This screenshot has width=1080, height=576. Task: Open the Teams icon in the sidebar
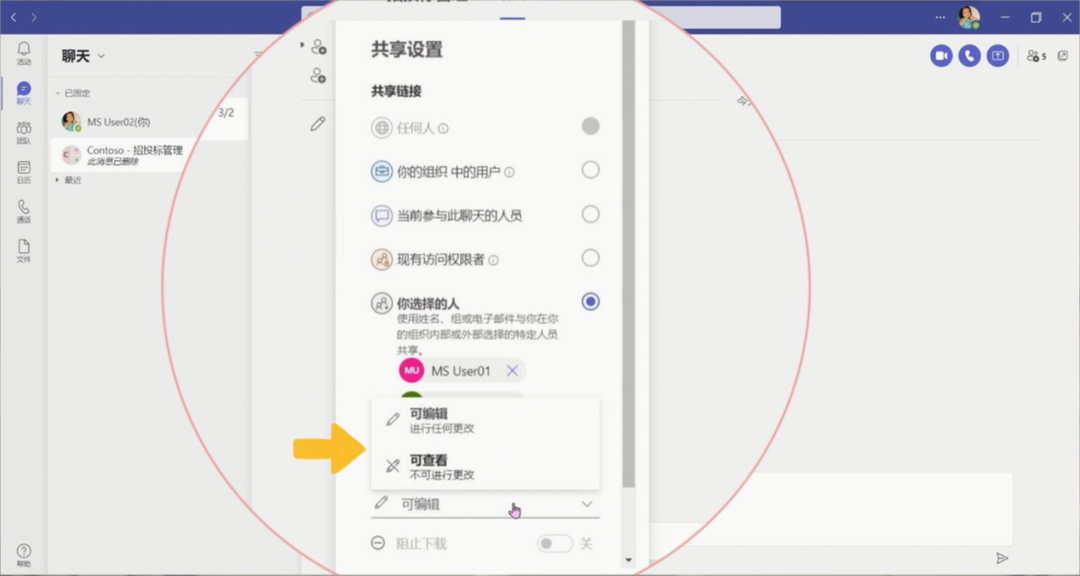[23, 132]
